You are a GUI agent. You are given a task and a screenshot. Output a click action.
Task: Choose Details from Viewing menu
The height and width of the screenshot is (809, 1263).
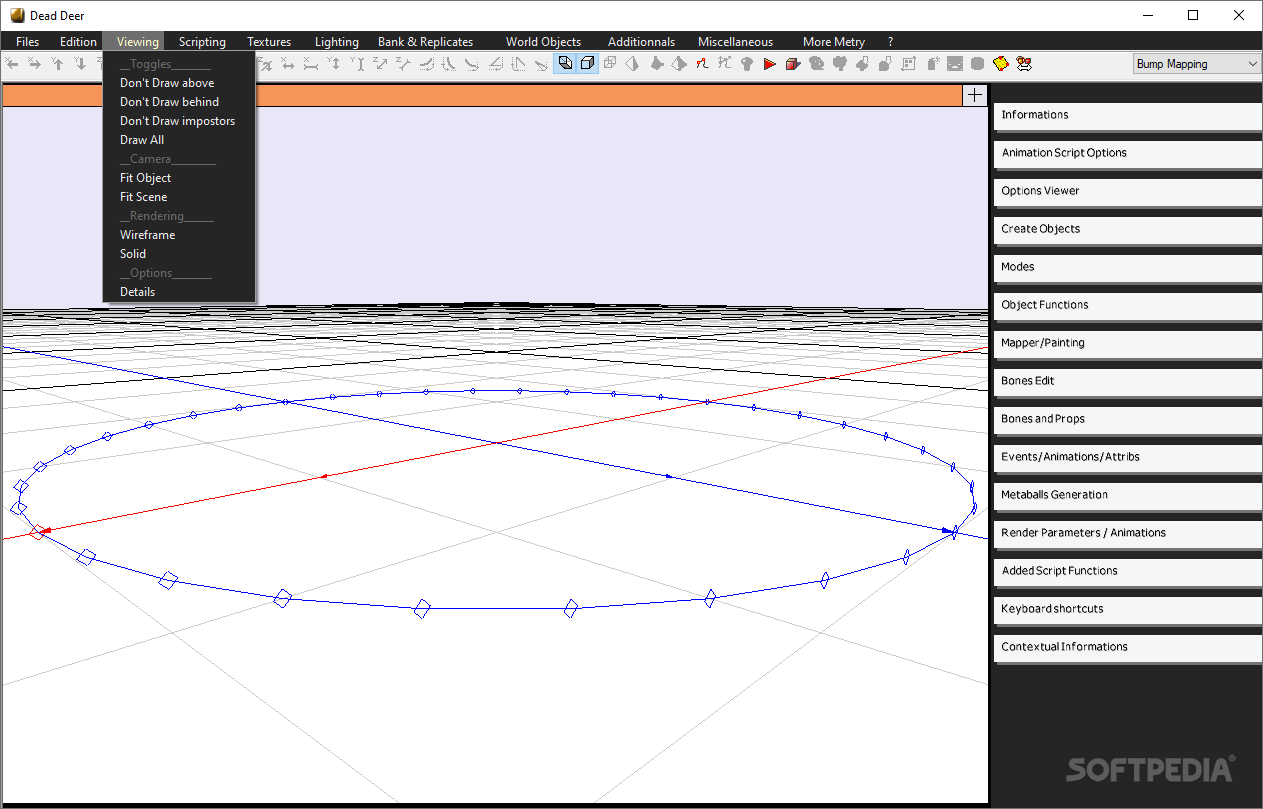(x=137, y=292)
